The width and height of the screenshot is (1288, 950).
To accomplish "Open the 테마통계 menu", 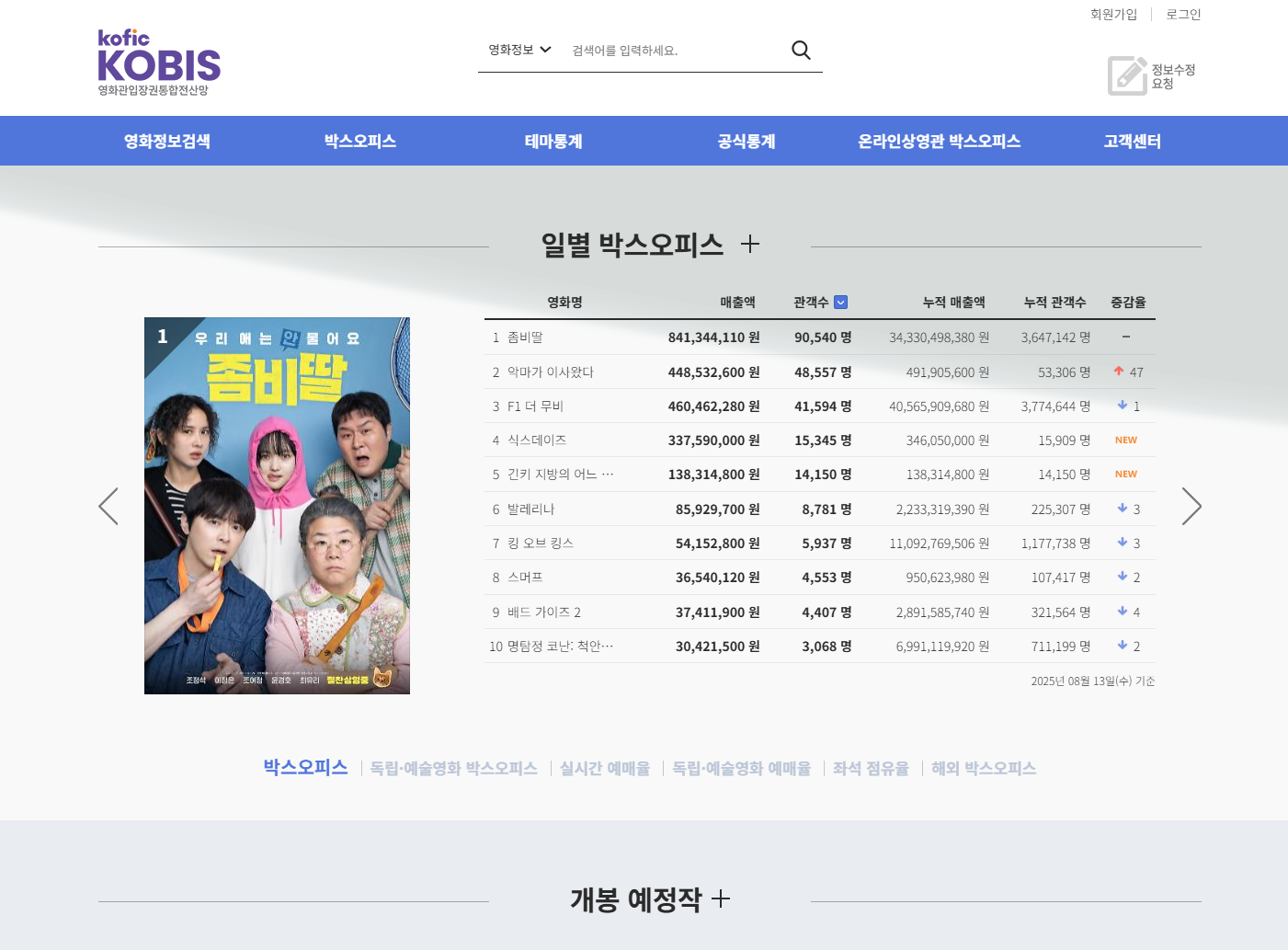I will click(553, 141).
